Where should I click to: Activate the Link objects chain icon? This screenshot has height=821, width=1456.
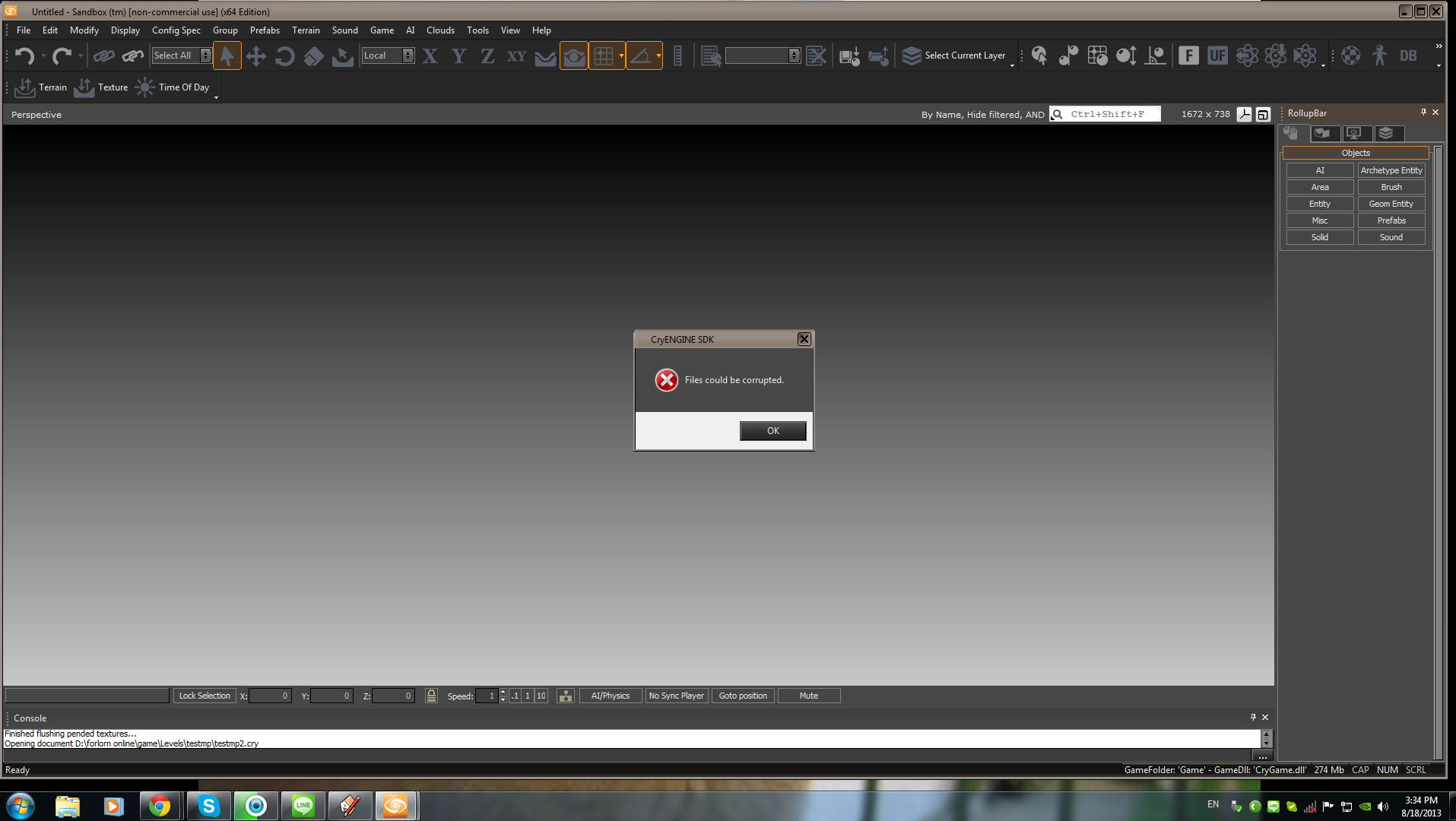[x=104, y=55]
